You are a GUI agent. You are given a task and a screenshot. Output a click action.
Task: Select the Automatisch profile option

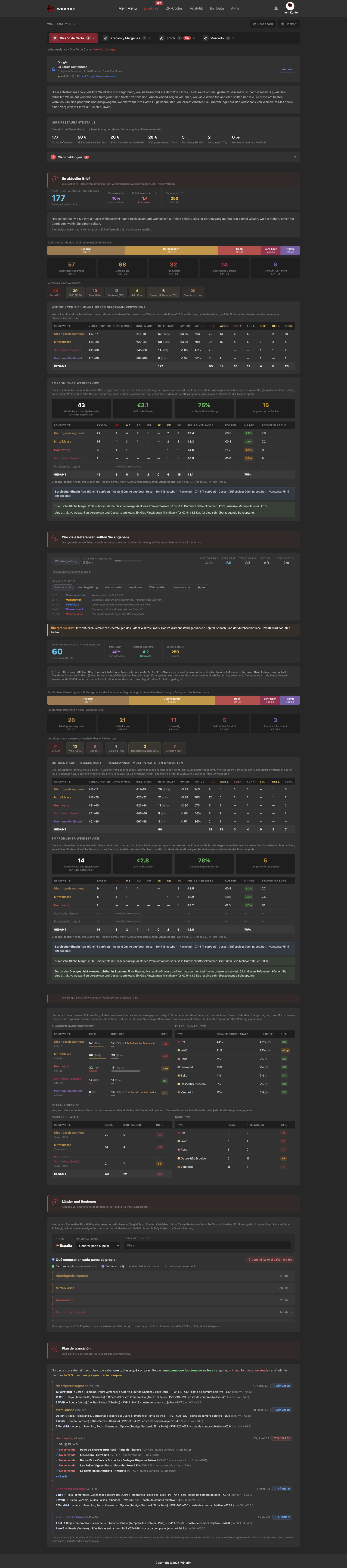click(x=63, y=587)
